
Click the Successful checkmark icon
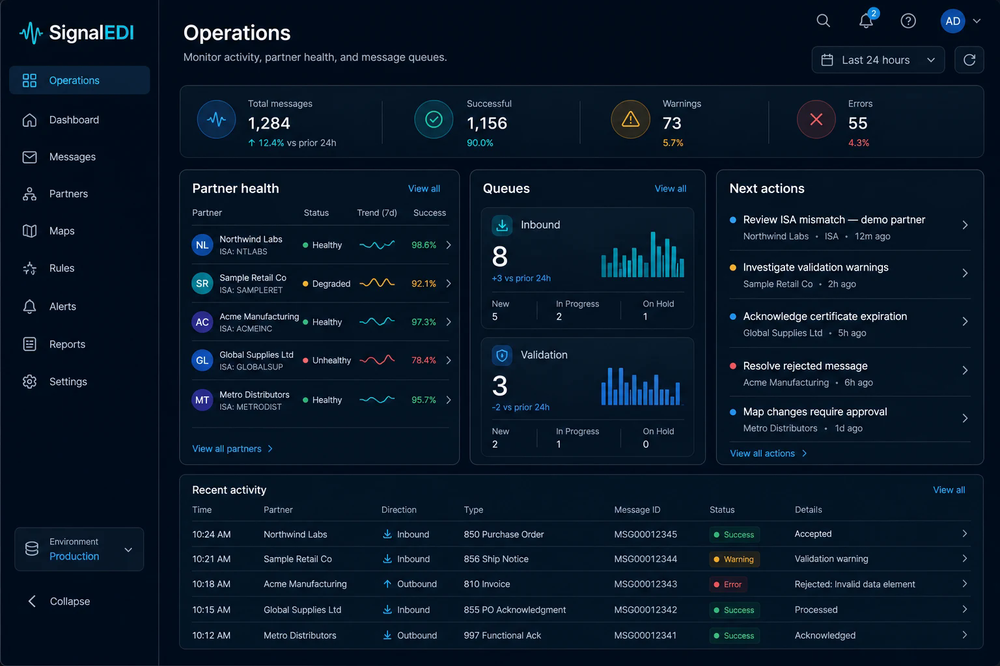coord(434,119)
